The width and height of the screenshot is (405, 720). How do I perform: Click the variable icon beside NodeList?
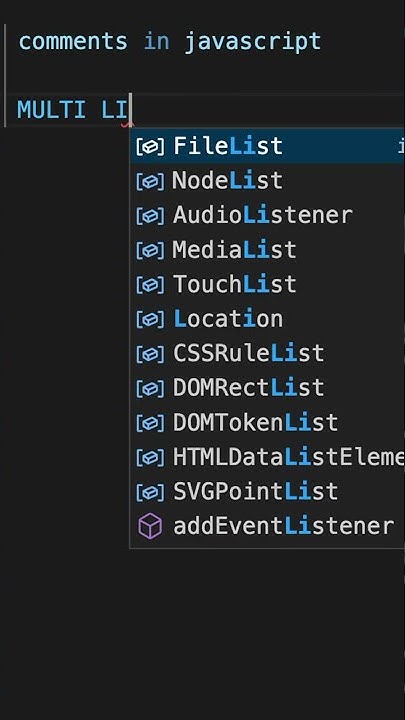[150, 181]
